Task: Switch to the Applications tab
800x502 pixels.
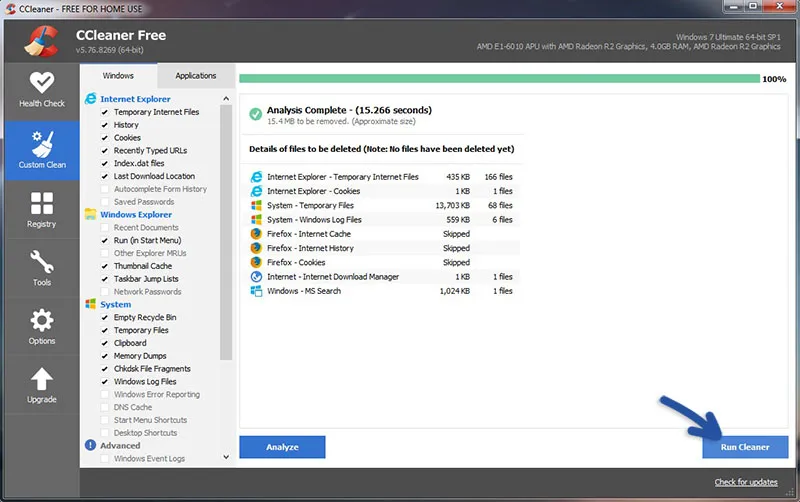Action: coord(196,76)
